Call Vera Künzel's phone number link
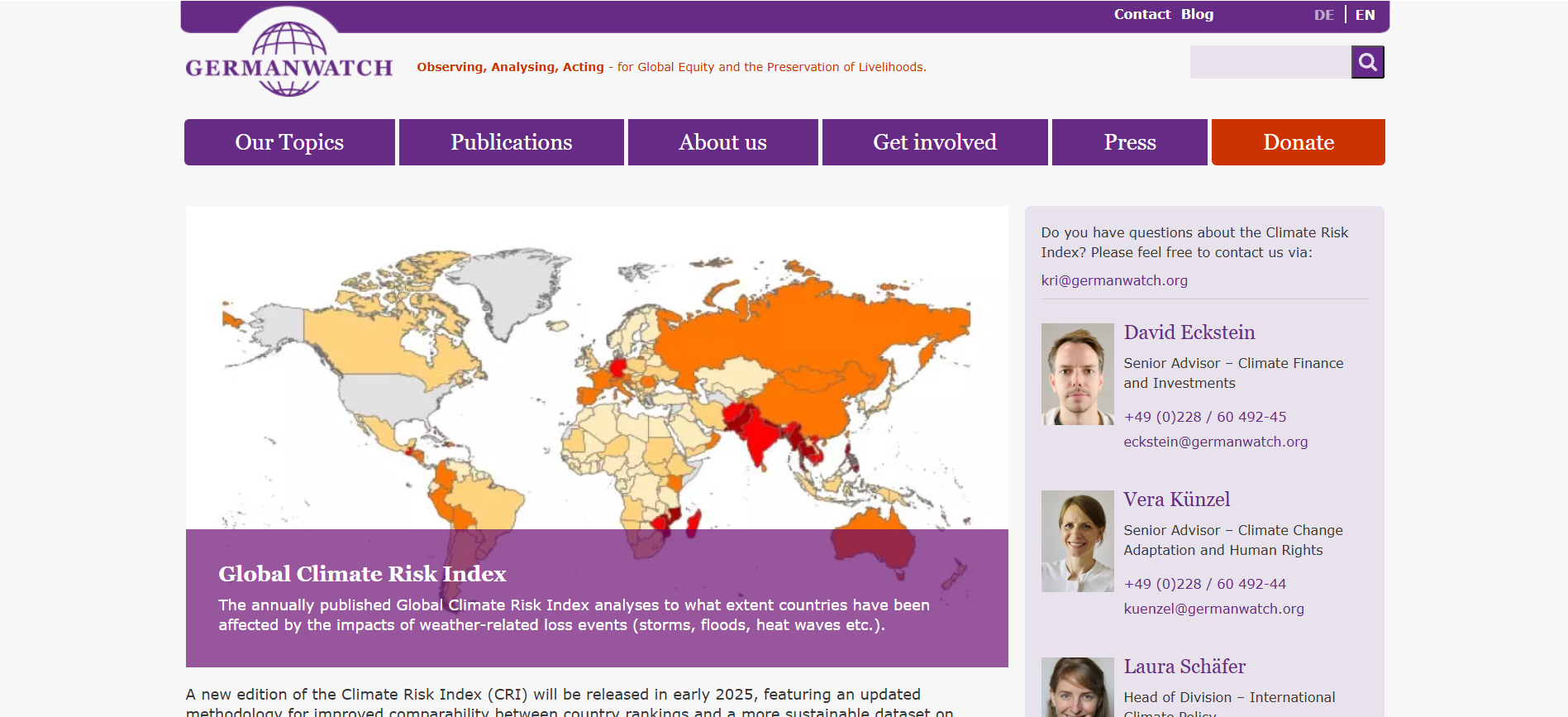This screenshot has width=1568, height=717. [1204, 584]
